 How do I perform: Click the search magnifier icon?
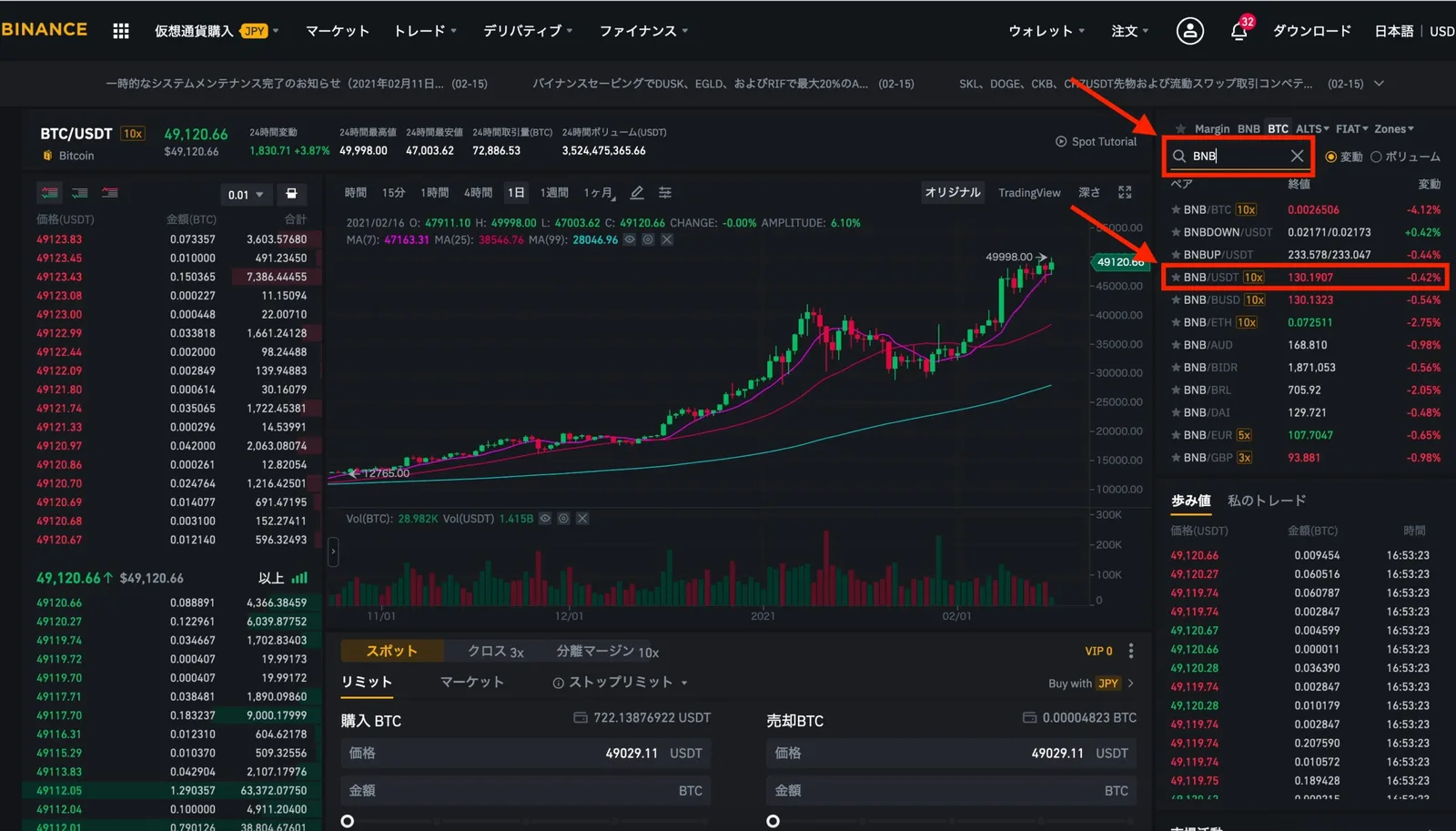1179,156
